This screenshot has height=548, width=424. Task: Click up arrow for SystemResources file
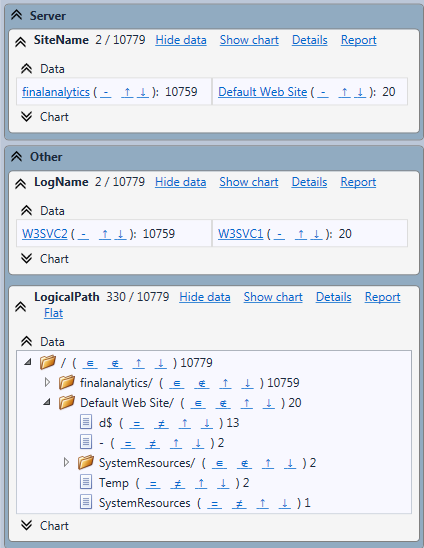pyautogui.click(x=262, y=504)
